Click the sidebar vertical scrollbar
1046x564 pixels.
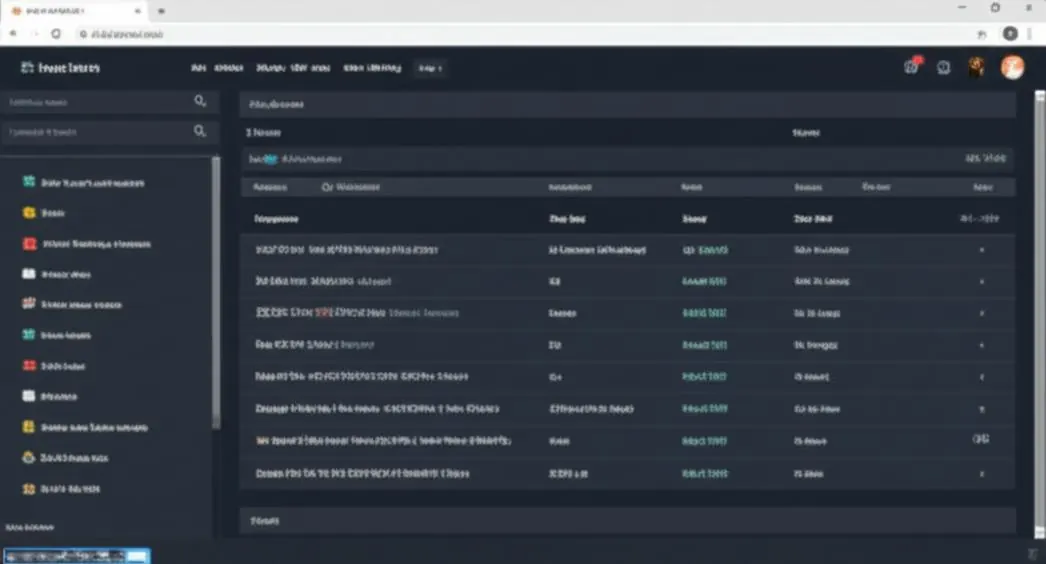click(x=215, y=292)
